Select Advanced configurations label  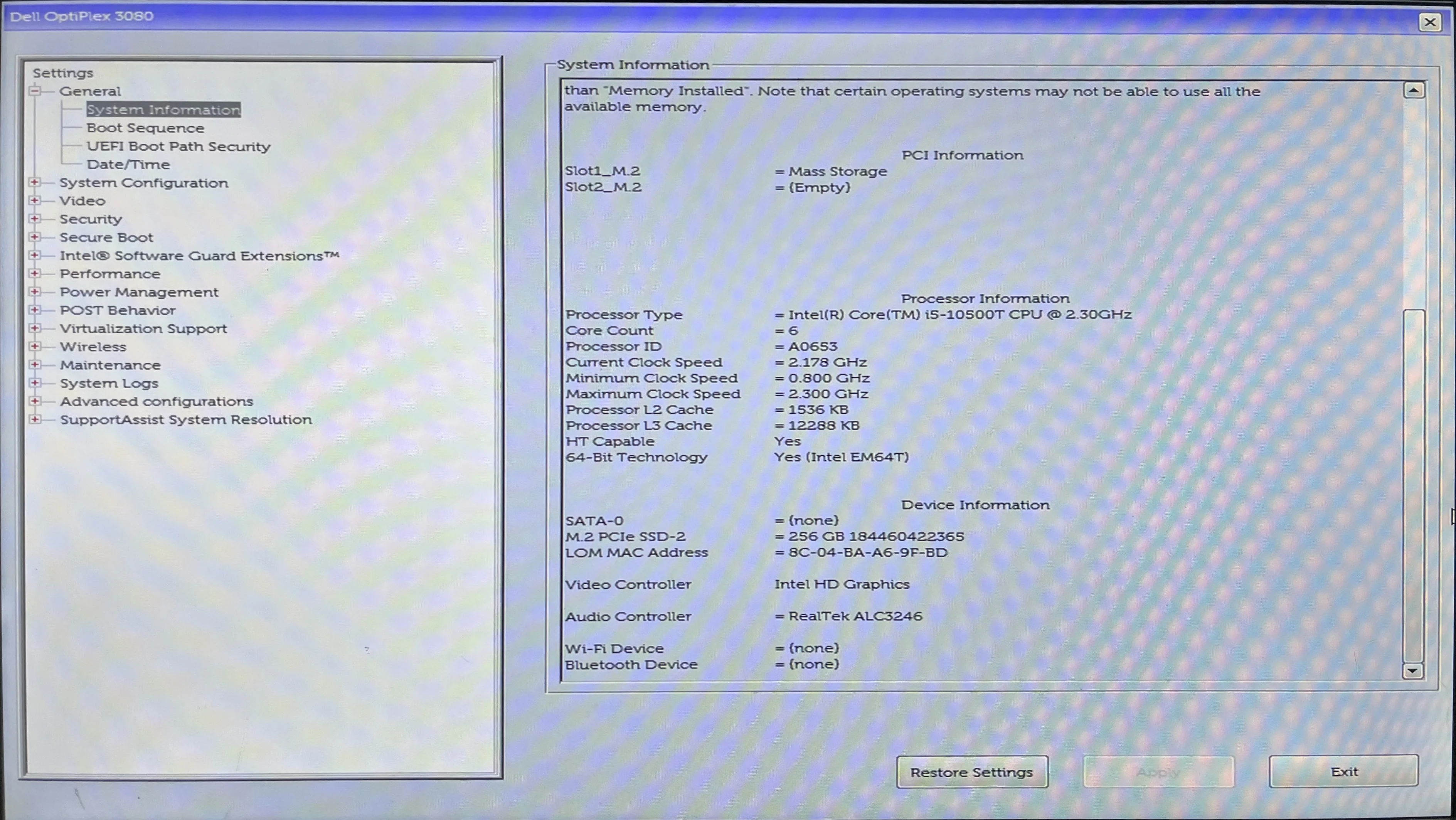157,401
